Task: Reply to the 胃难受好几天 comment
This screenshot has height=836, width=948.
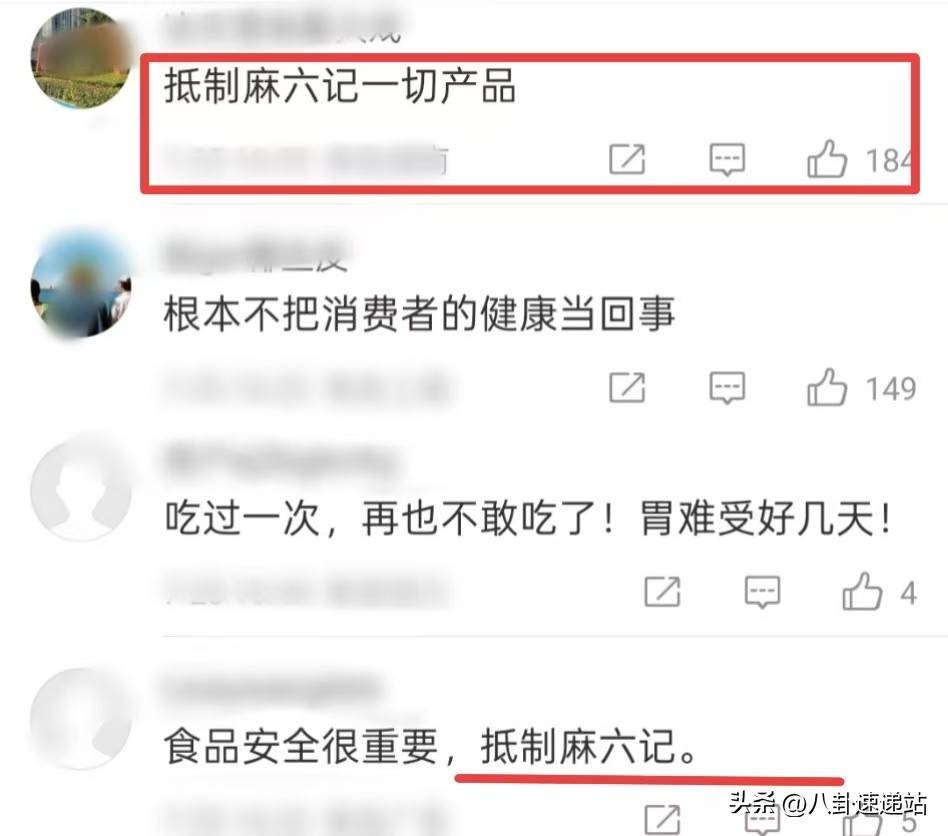Action: pos(762,592)
